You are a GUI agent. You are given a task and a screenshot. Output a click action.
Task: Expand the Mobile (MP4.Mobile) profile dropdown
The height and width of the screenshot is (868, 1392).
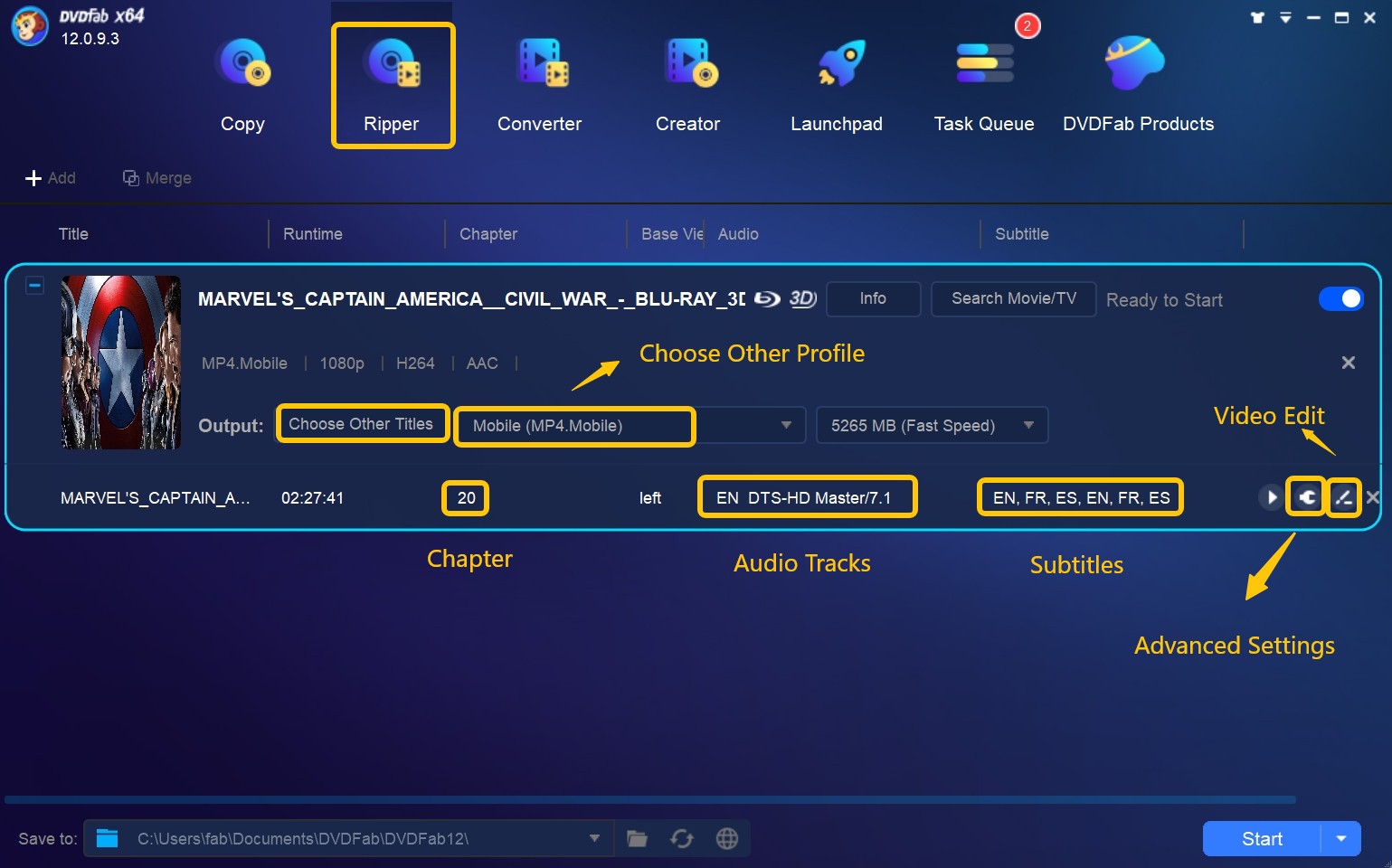786,425
